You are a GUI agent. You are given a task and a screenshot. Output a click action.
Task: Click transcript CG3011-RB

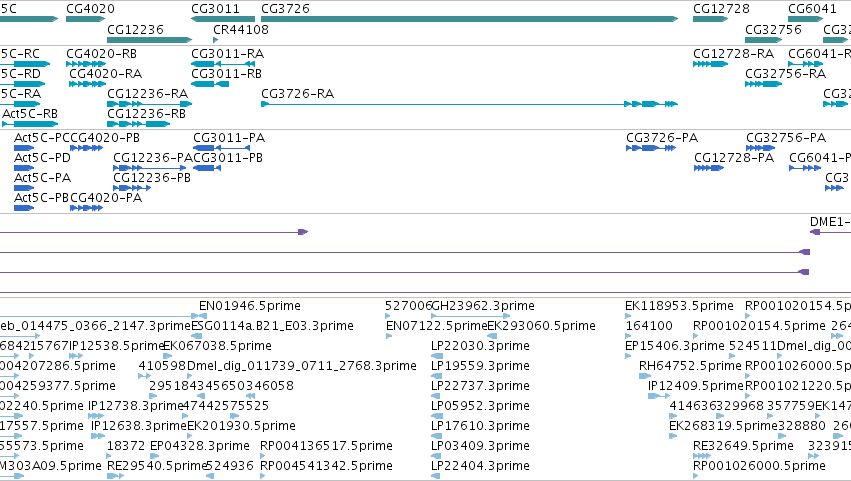click(226, 73)
